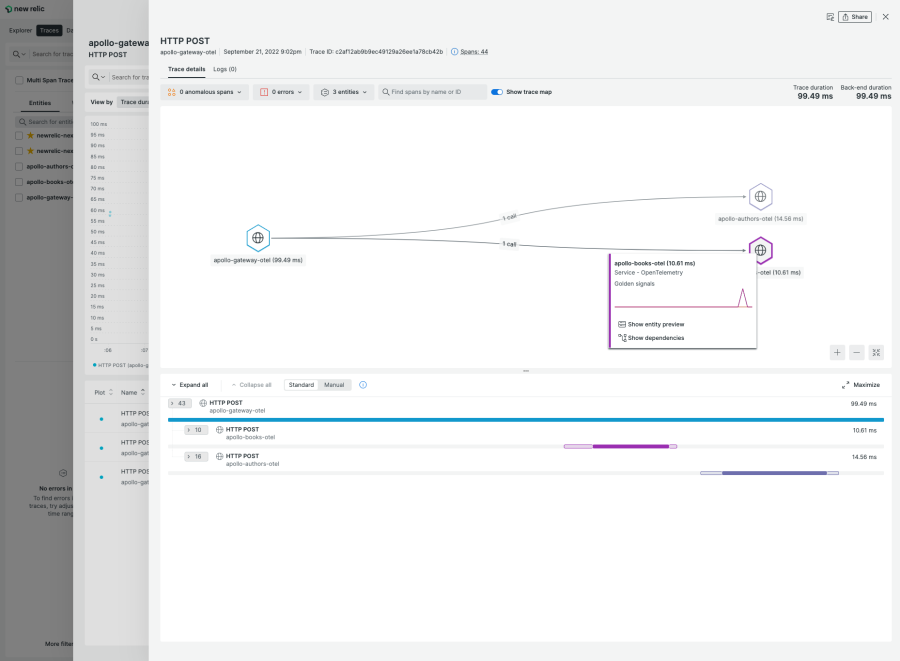Click Collapse all spans
Screen dimensions: 900x661
click(x=251, y=385)
